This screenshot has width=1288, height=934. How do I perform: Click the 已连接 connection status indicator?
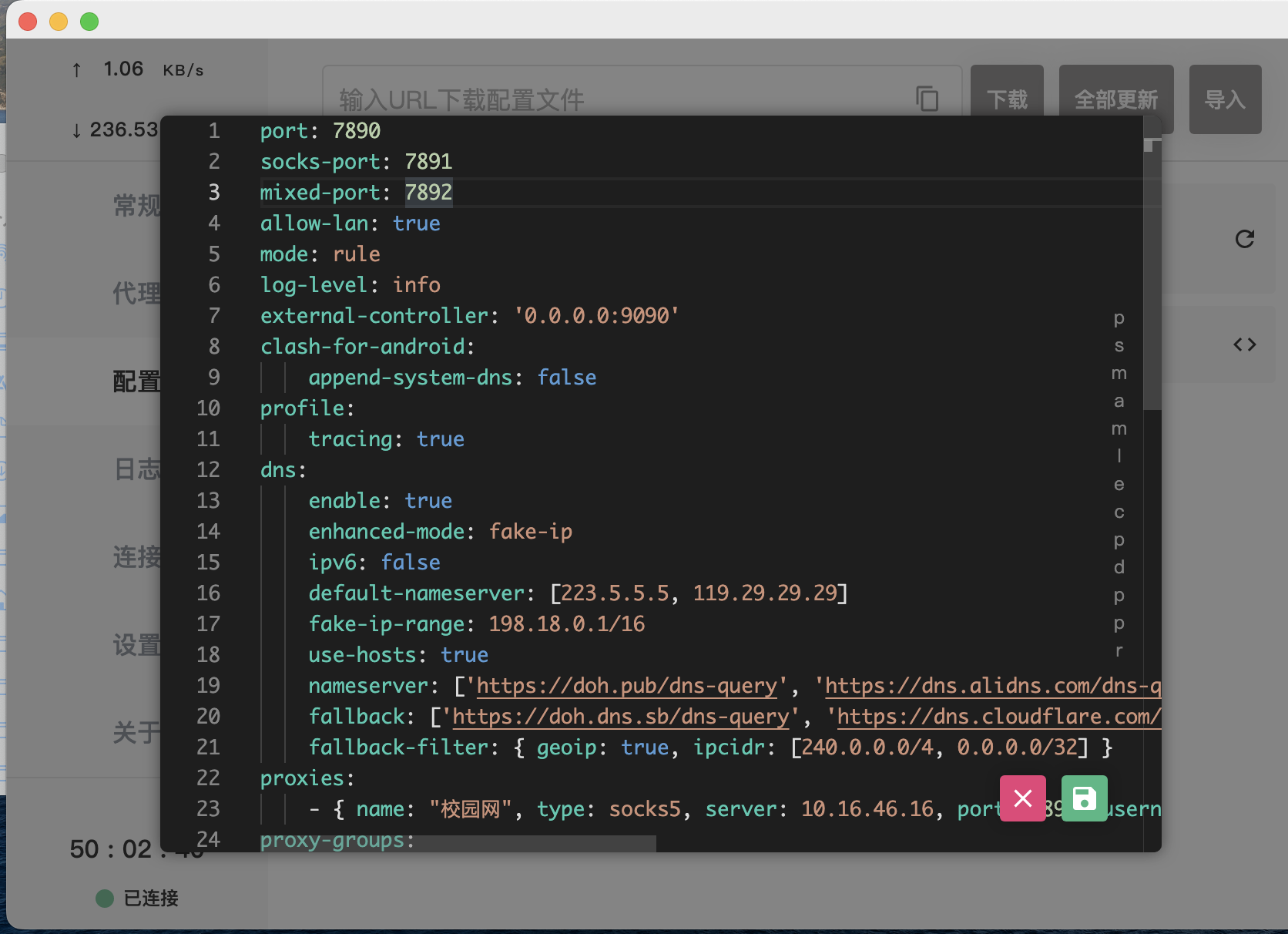tap(137, 898)
